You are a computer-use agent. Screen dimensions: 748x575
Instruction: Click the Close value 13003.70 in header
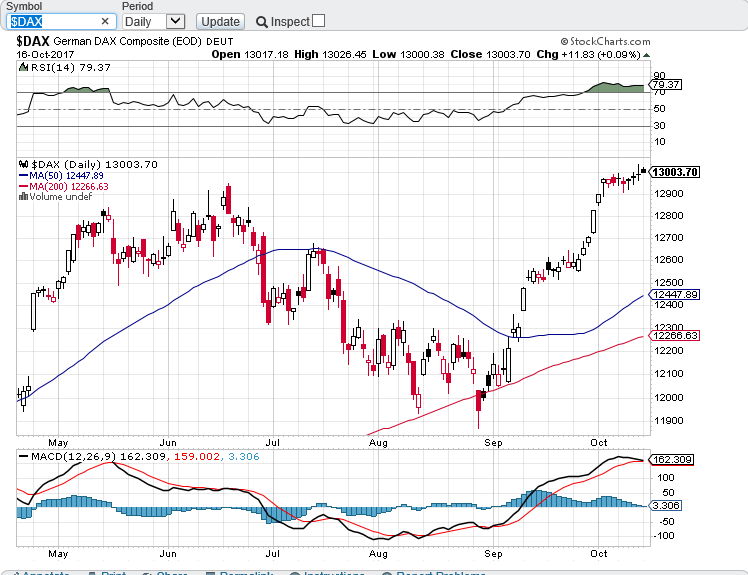pos(508,54)
